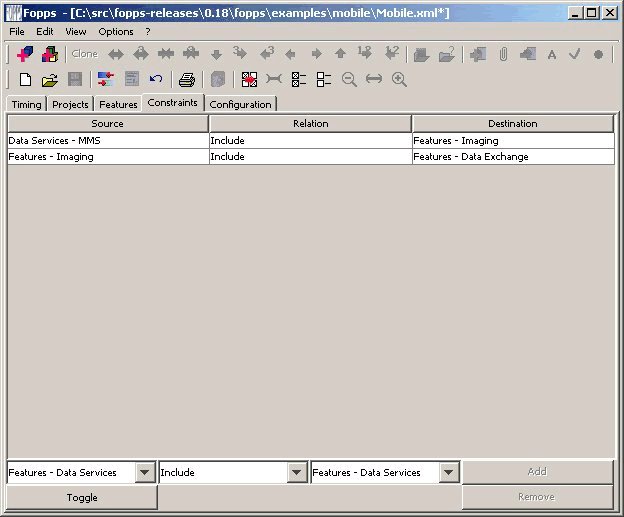Switch to the Timing tab
Screen dimensions: 624x517
(27, 104)
